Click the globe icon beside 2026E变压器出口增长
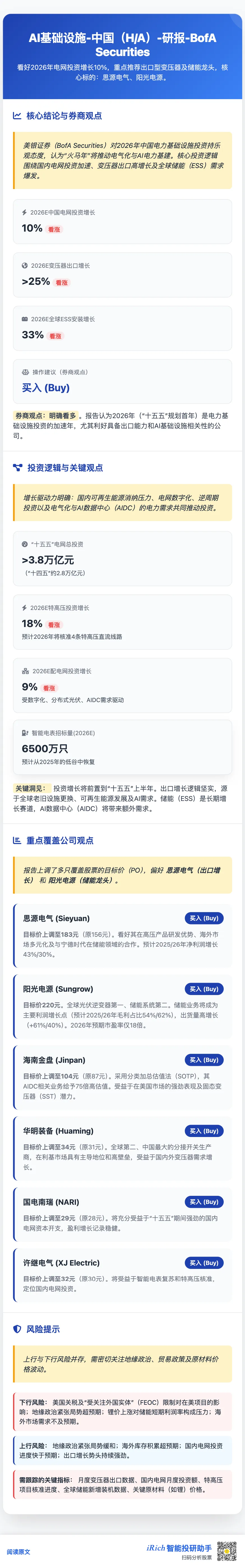This screenshot has height=1568, width=245. point(24,265)
